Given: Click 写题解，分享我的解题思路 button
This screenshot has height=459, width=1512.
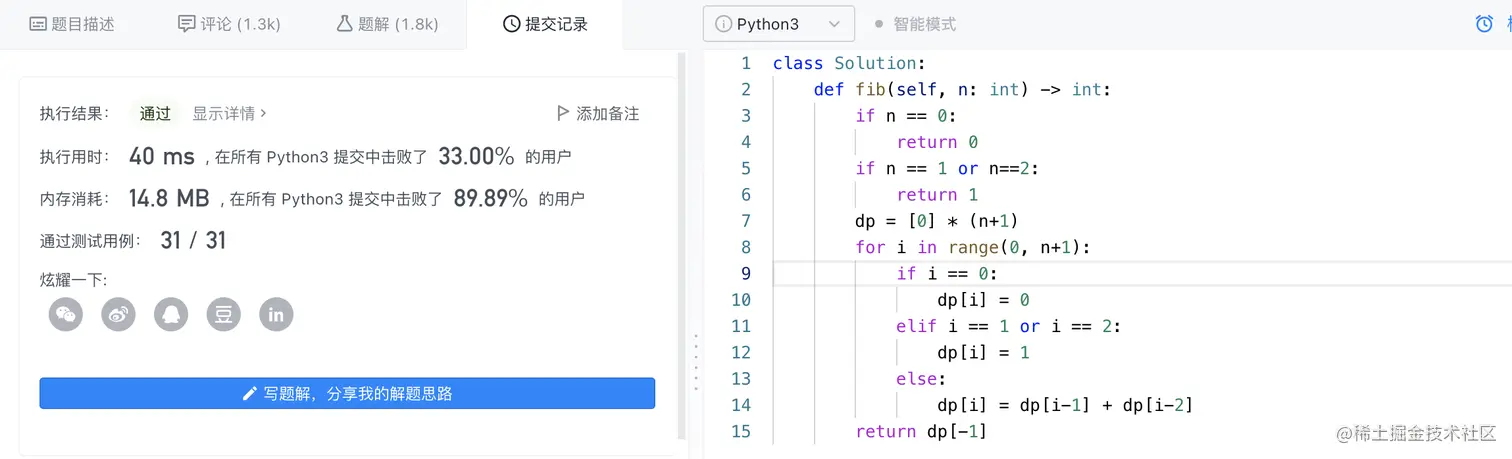Looking at the screenshot, I should (x=347, y=393).
